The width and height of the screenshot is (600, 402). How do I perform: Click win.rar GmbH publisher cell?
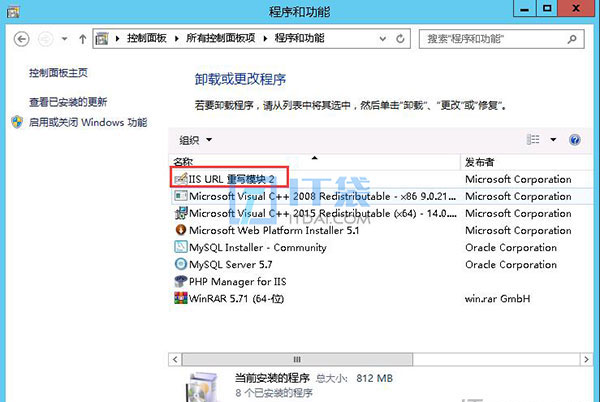(x=497, y=299)
